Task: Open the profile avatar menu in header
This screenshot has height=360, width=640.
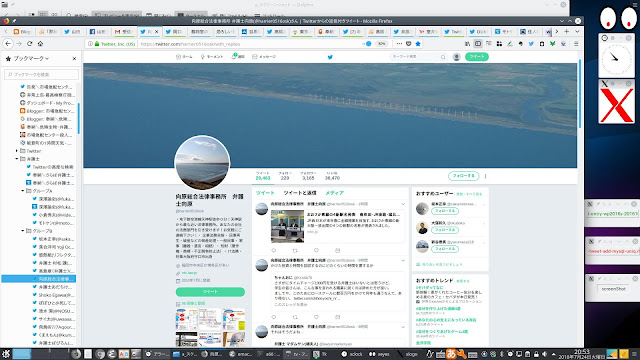Action: point(456,57)
